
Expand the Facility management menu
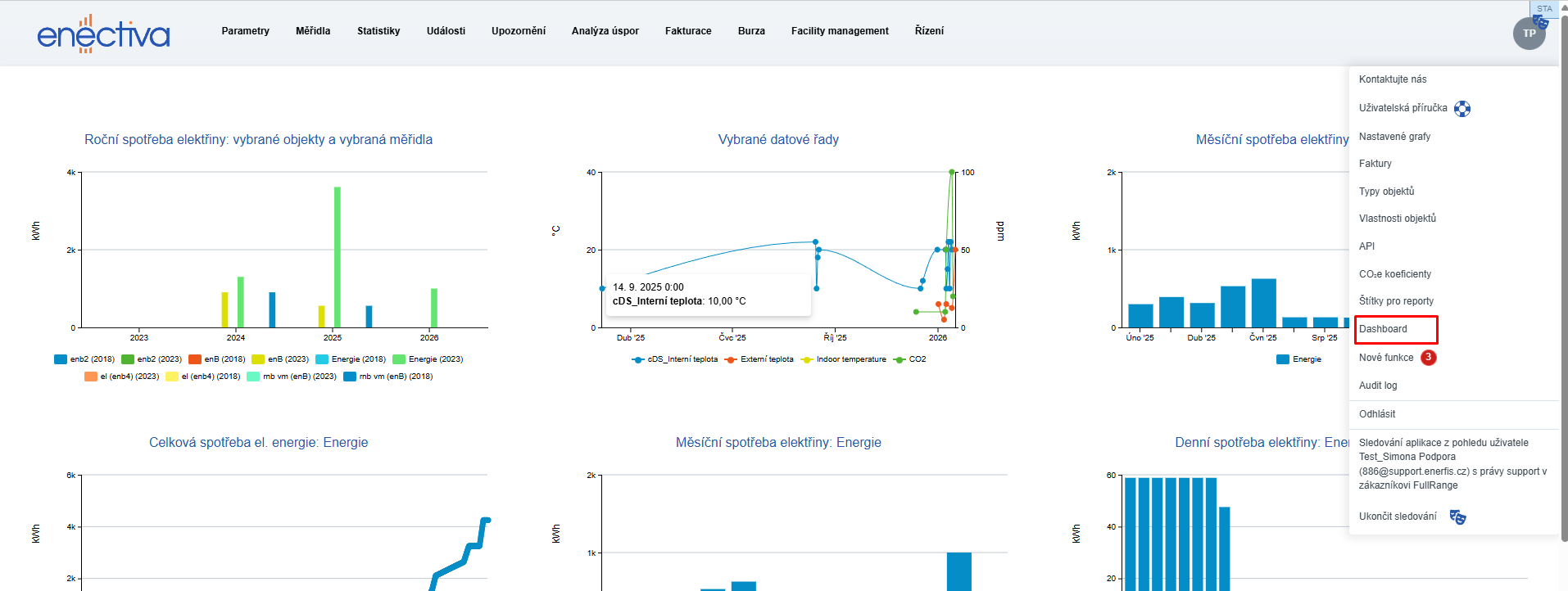tap(839, 31)
